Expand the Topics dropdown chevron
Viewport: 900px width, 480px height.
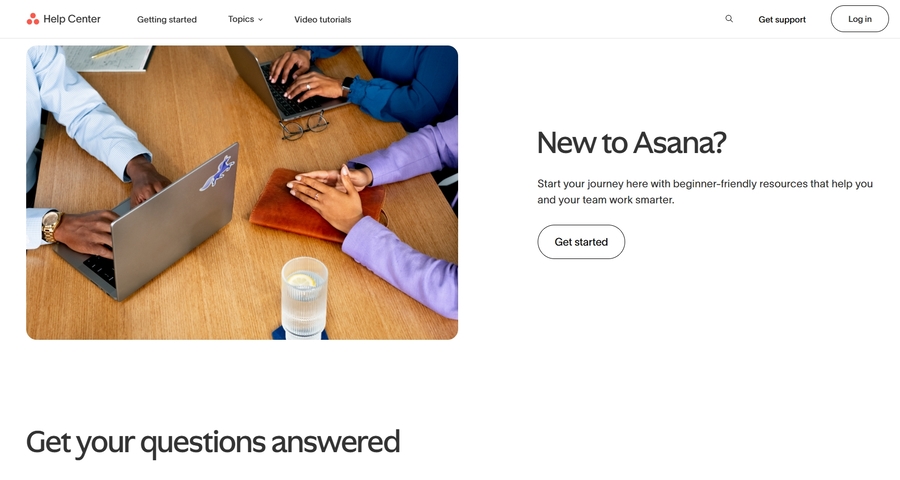point(260,20)
